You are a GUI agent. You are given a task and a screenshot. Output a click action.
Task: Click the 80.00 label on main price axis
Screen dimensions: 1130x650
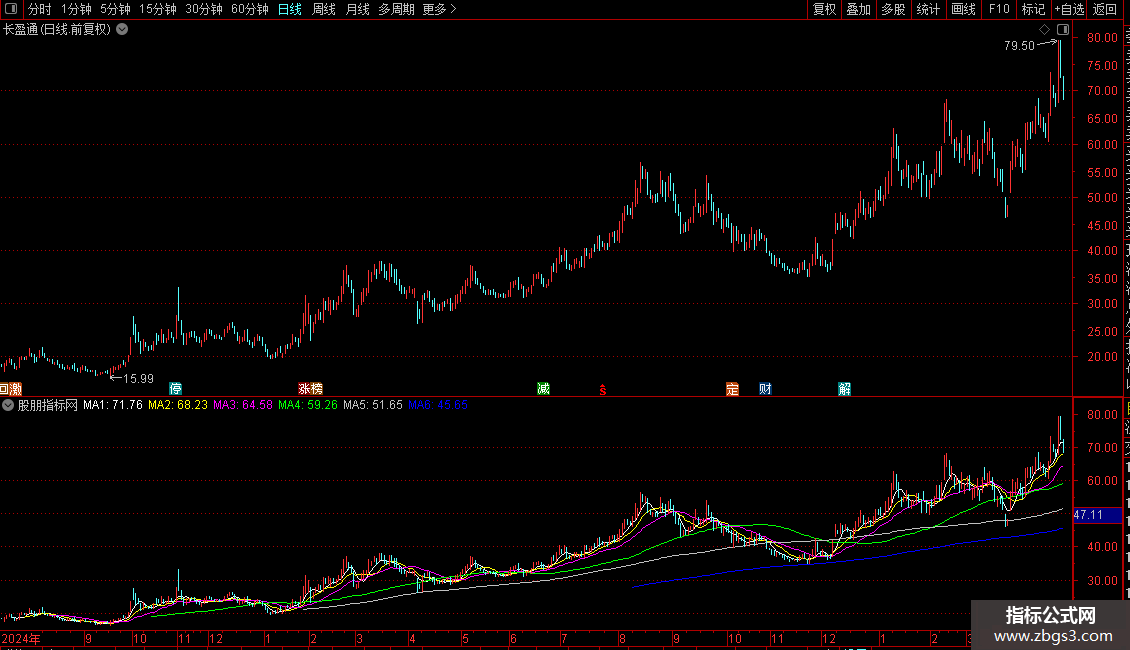click(x=1102, y=37)
